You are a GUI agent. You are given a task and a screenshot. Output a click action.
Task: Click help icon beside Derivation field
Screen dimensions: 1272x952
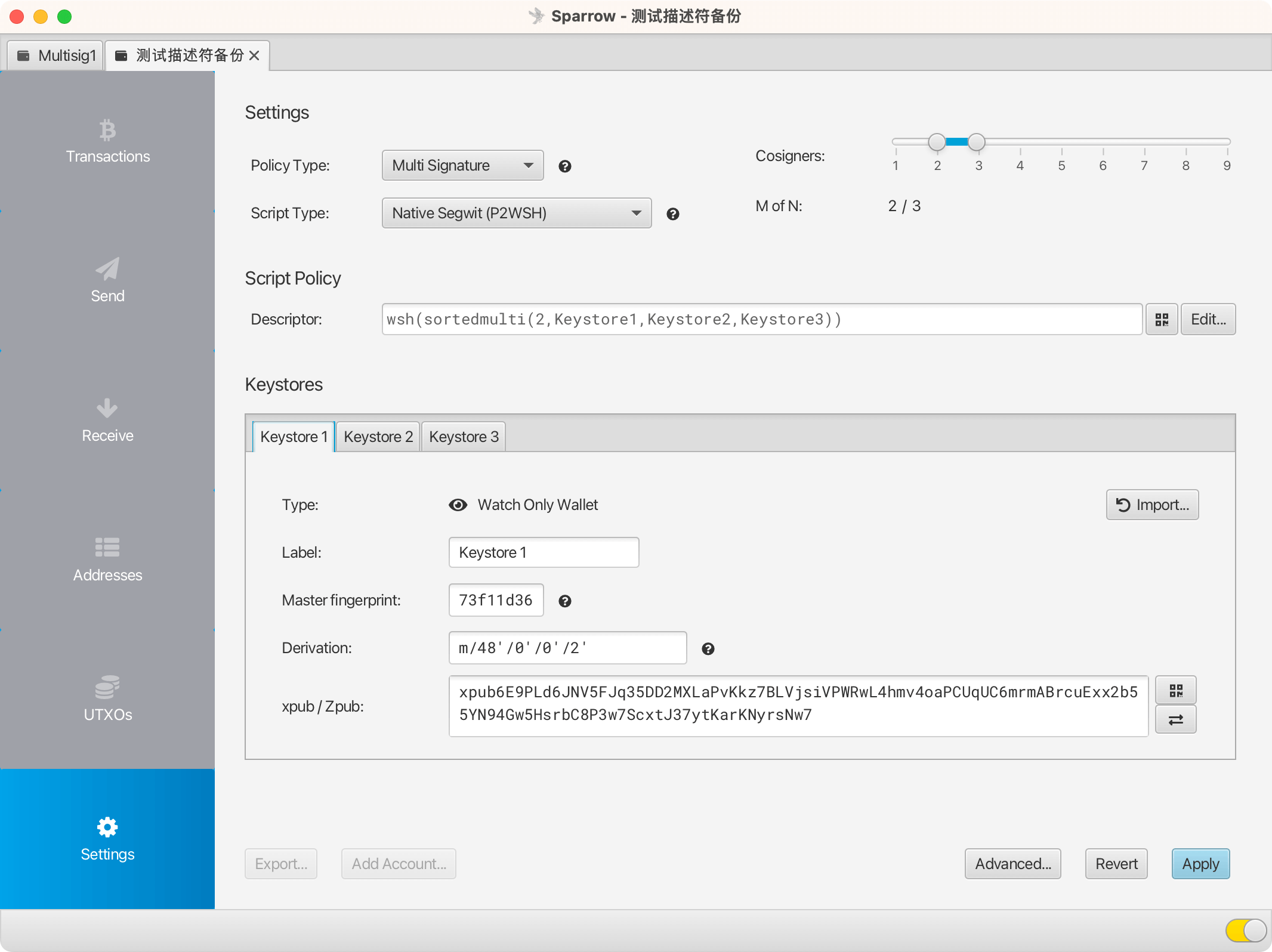[708, 649]
